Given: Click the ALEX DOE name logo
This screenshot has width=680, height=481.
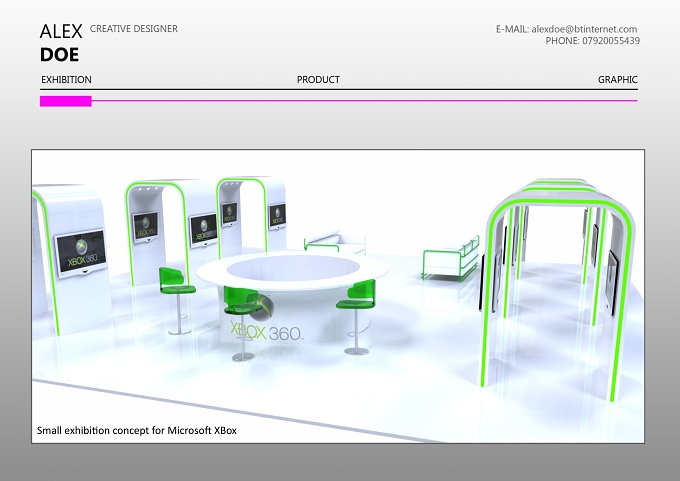Looking at the screenshot, I should pyautogui.click(x=61, y=43).
